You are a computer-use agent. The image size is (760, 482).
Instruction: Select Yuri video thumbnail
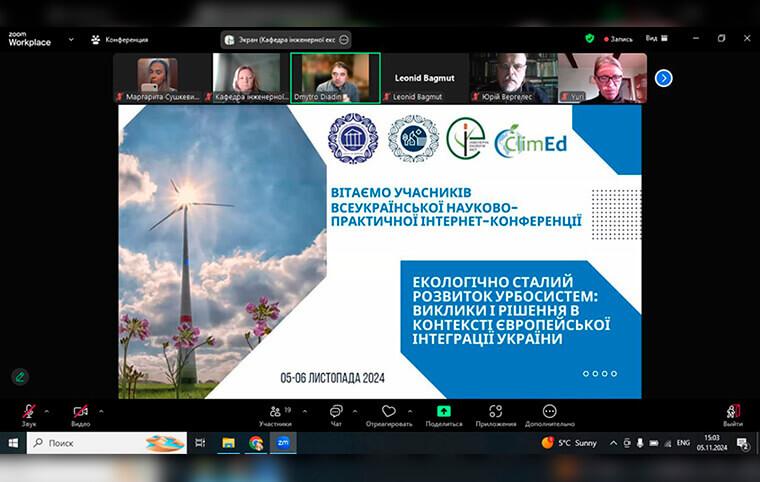(602, 78)
